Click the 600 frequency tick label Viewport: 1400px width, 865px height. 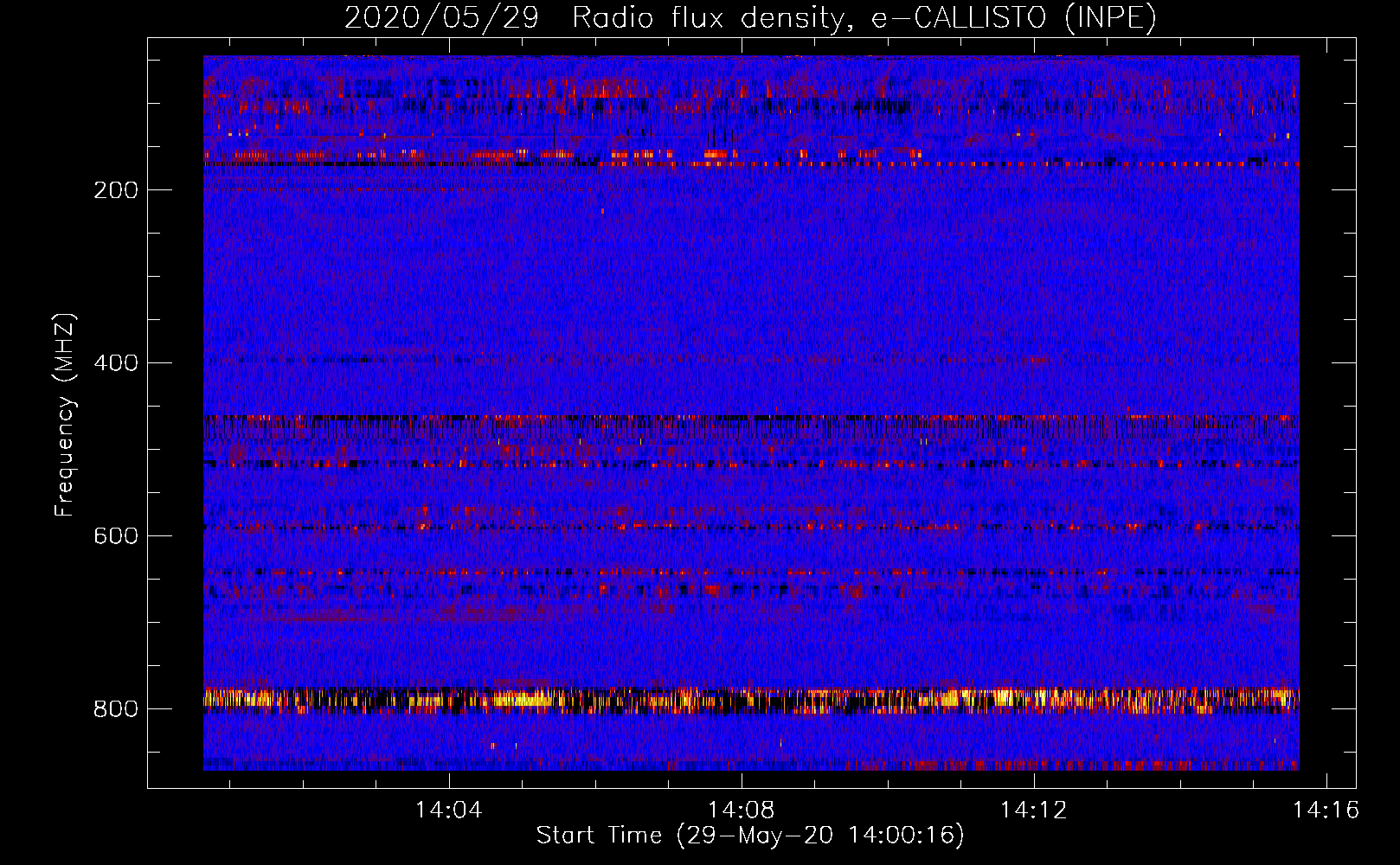pos(116,536)
